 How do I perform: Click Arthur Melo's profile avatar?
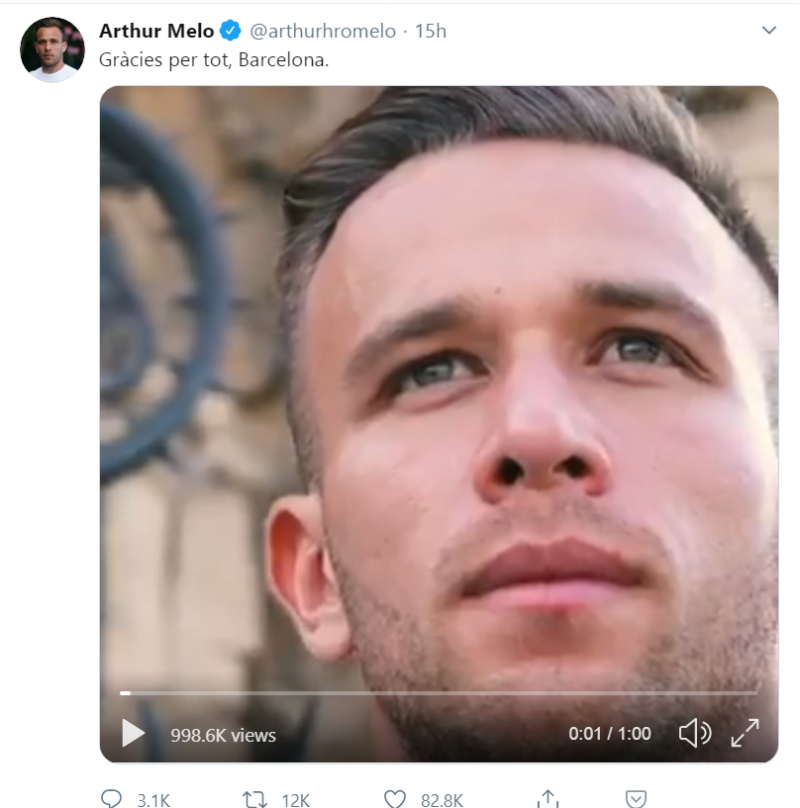click(52, 49)
